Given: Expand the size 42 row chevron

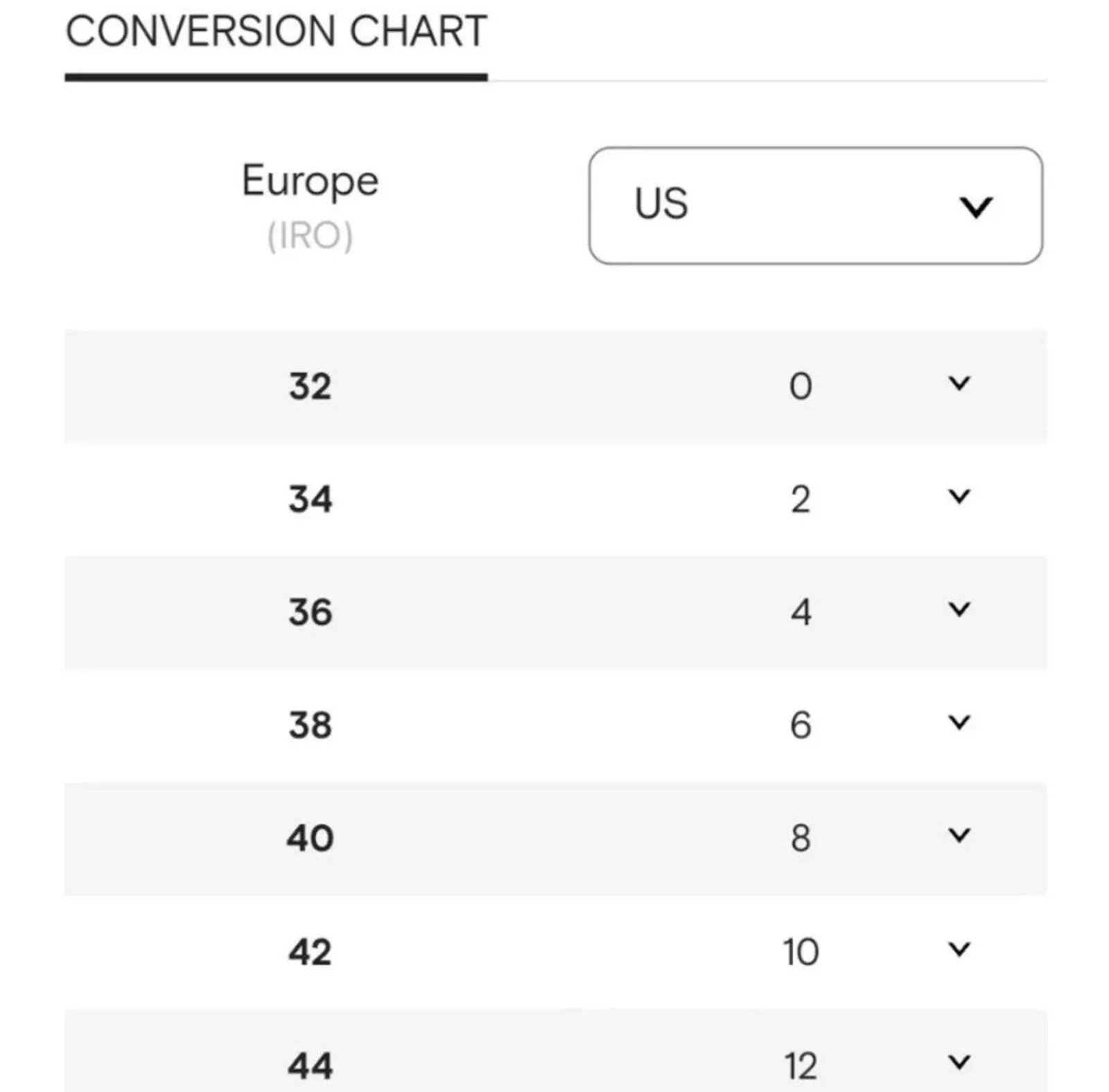Looking at the screenshot, I should 959,948.
